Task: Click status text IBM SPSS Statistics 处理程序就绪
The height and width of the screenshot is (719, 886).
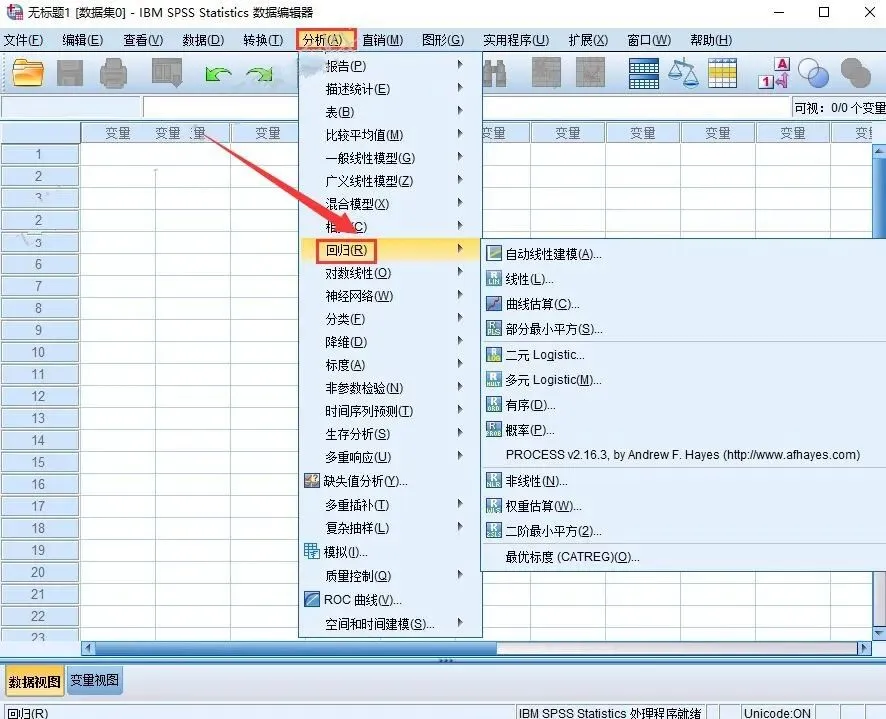Action: pyautogui.click(x=610, y=713)
